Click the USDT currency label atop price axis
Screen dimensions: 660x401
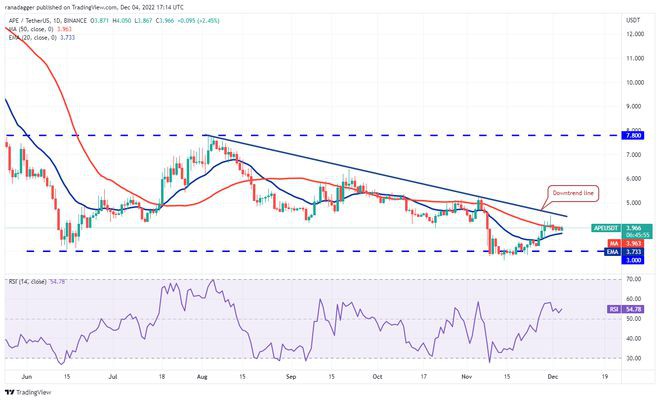(604, 19)
